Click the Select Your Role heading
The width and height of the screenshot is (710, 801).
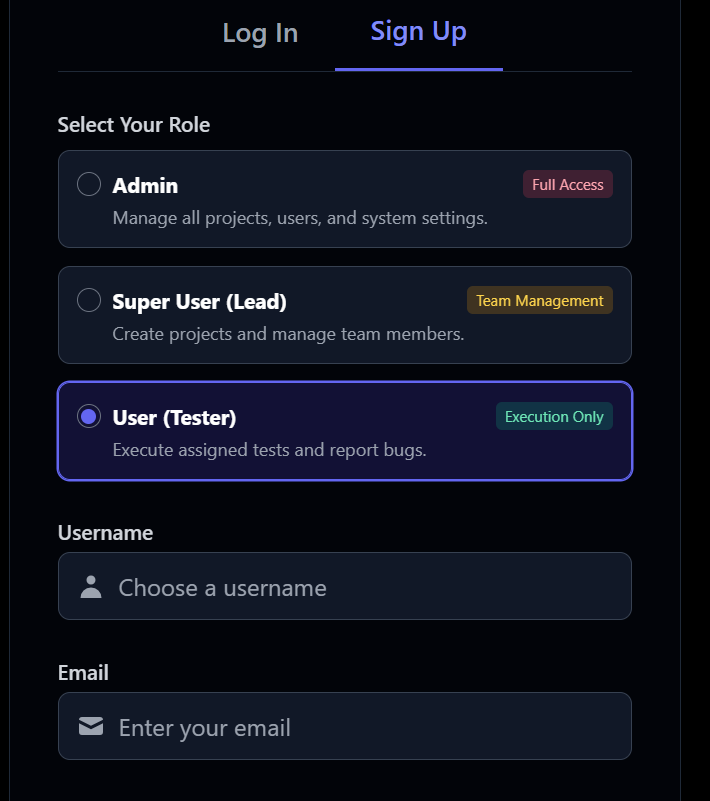point(134,125)
